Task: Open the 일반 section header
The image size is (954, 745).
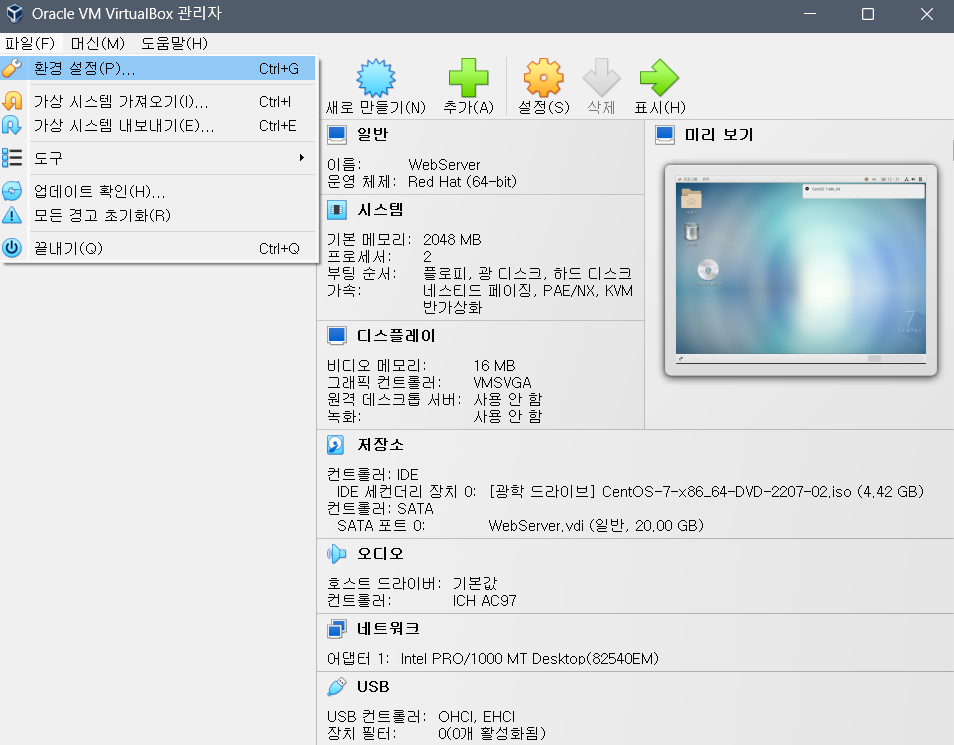Action: 372,134
